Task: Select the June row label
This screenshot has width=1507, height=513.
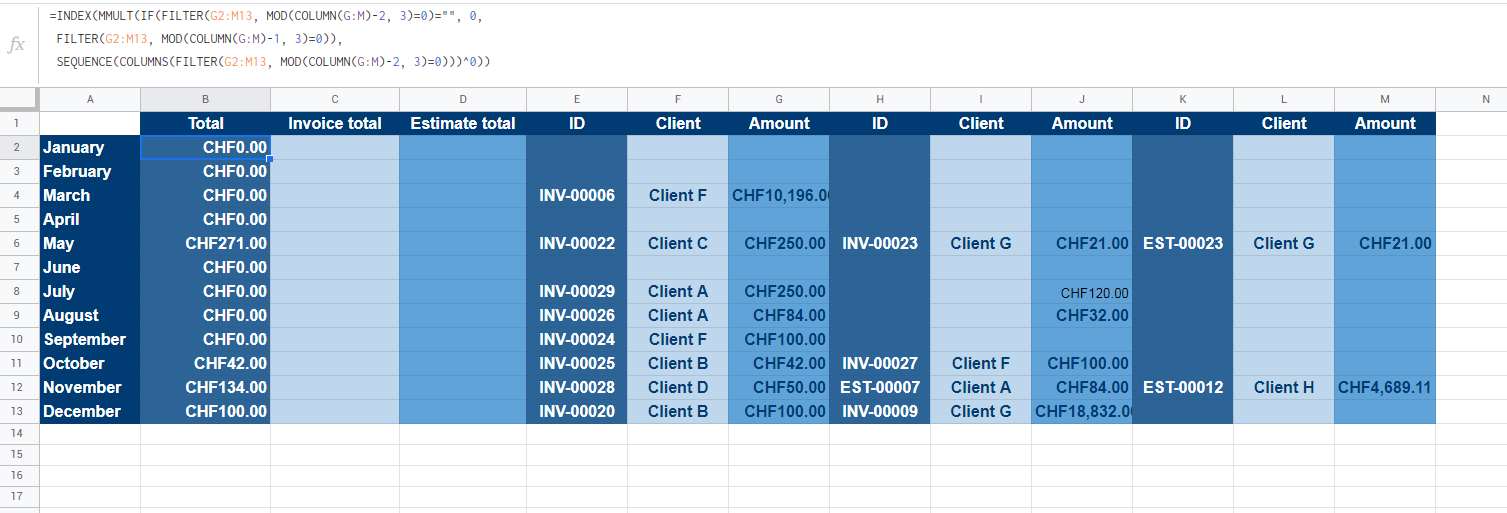Action: (90, 267)
